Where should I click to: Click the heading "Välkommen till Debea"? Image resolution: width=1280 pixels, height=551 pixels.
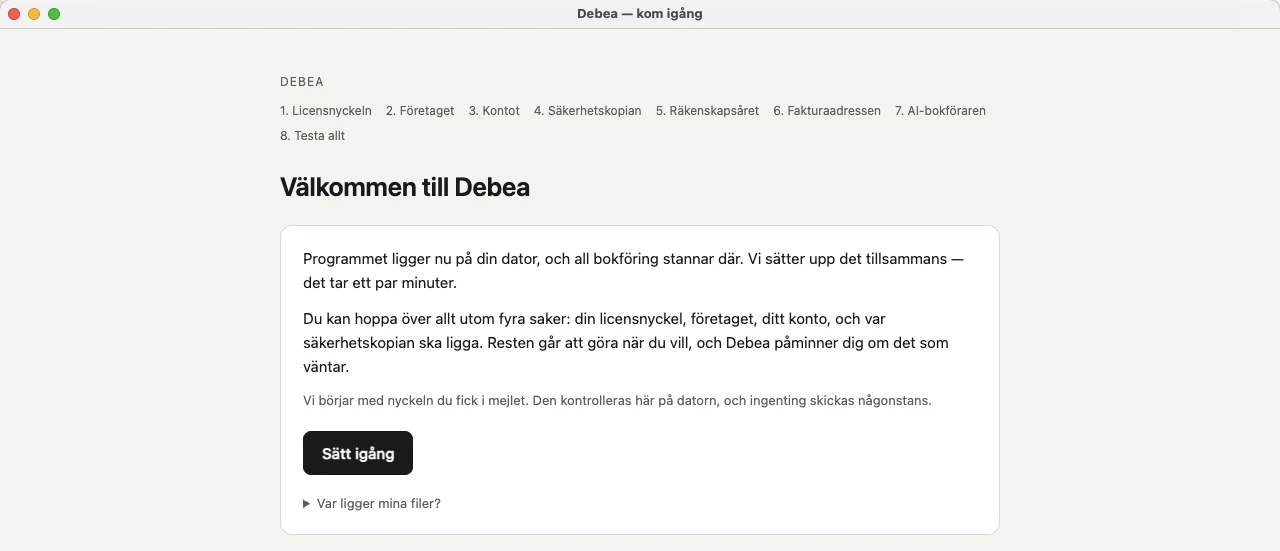pos(405,187)
